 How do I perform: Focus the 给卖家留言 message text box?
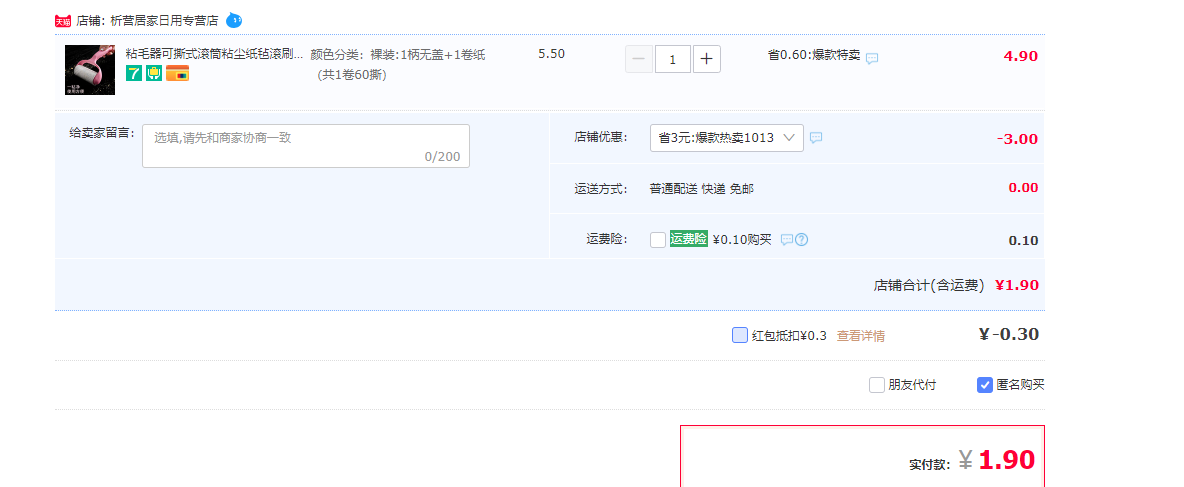pos(306,146)
